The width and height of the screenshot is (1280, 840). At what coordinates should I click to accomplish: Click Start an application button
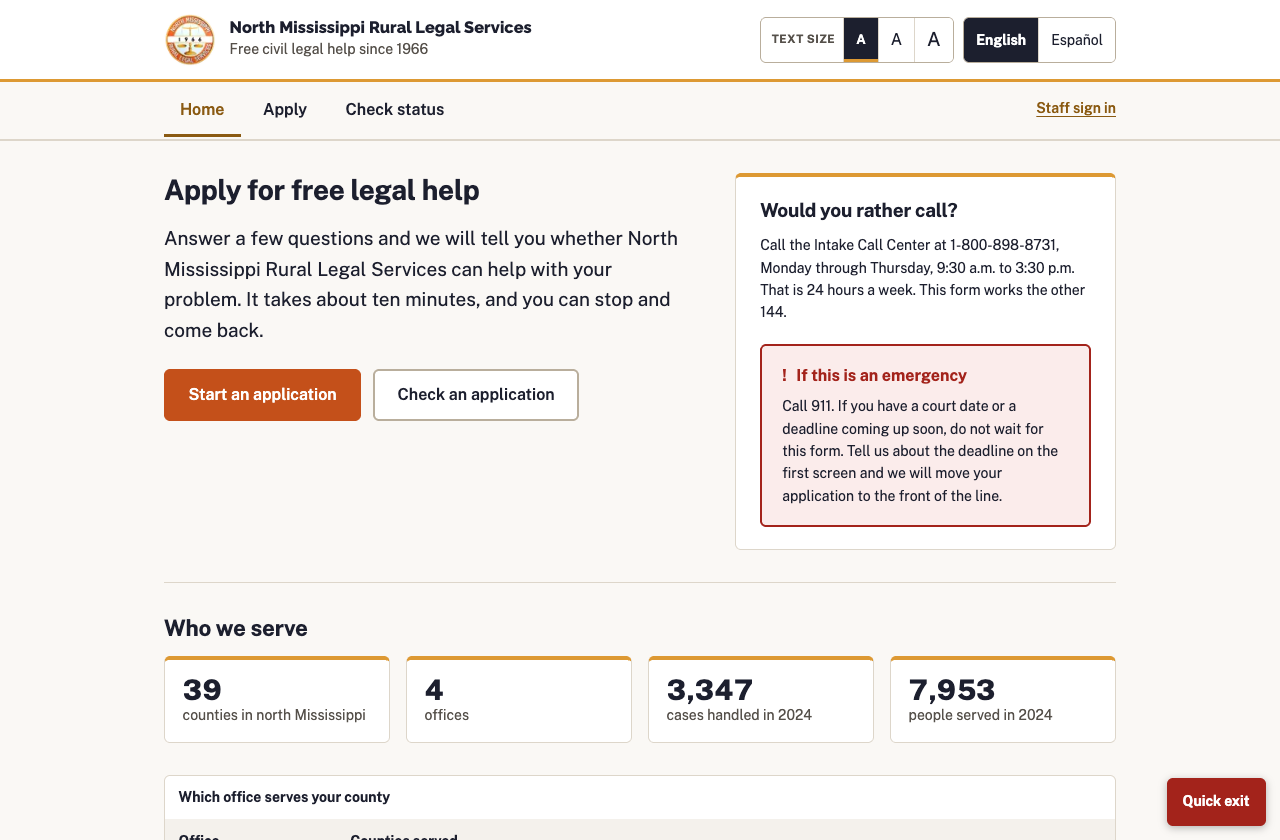[262, 395]
